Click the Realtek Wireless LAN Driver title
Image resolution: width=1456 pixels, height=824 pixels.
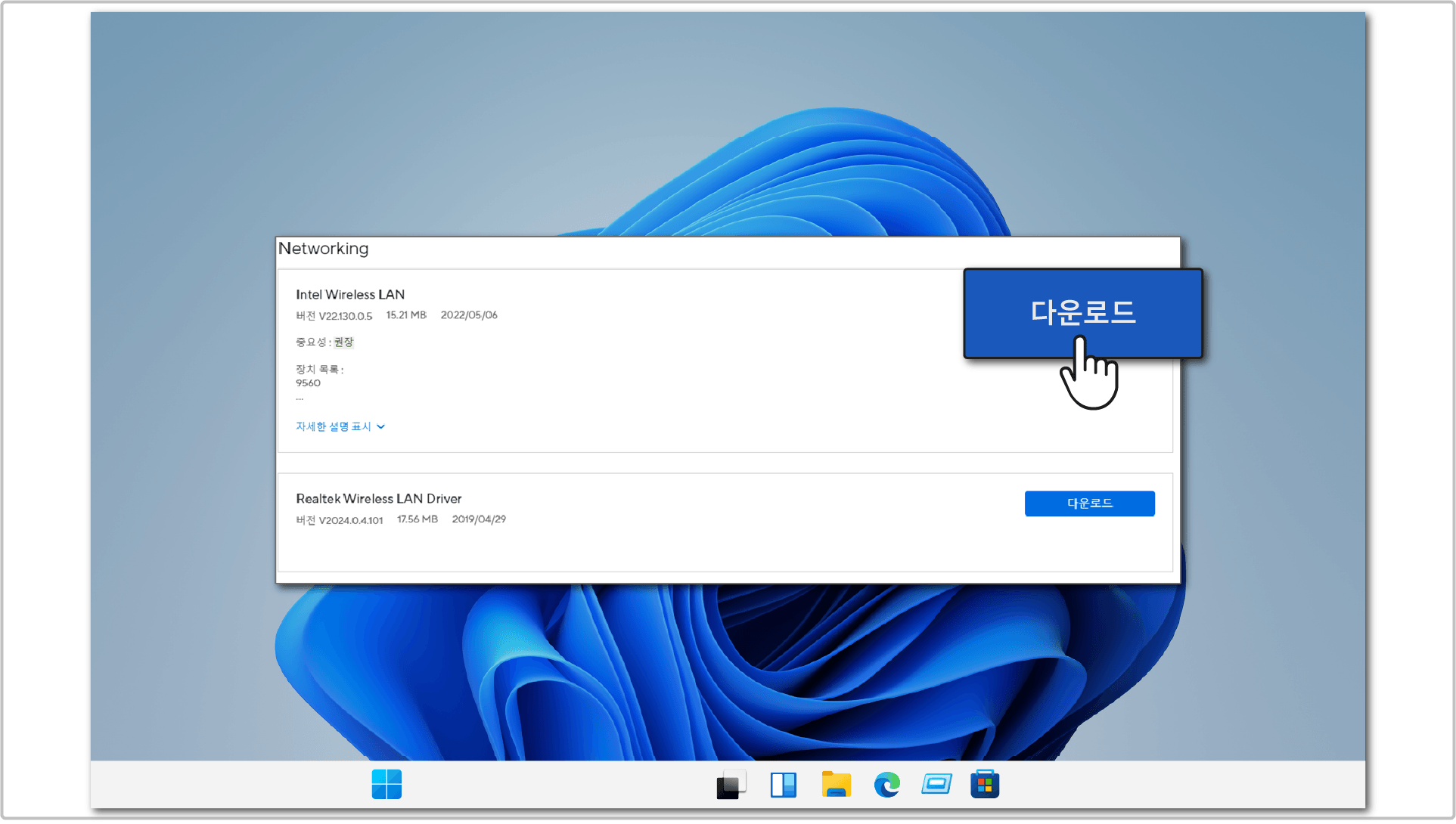point(378,499)
